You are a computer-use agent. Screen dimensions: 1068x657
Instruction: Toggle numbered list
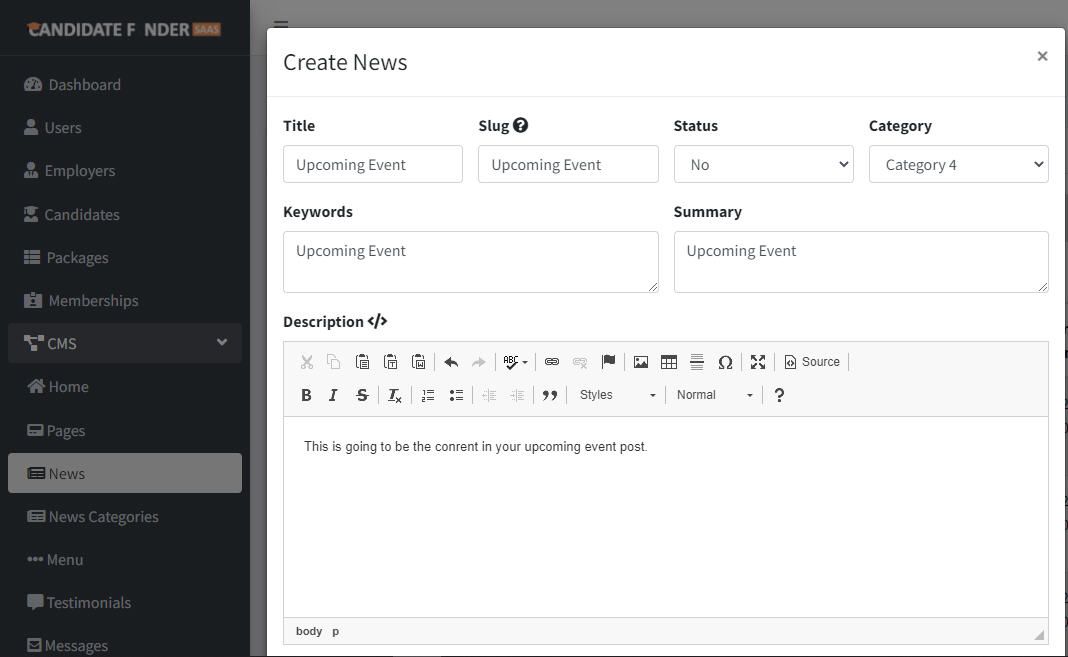point(428,395)
